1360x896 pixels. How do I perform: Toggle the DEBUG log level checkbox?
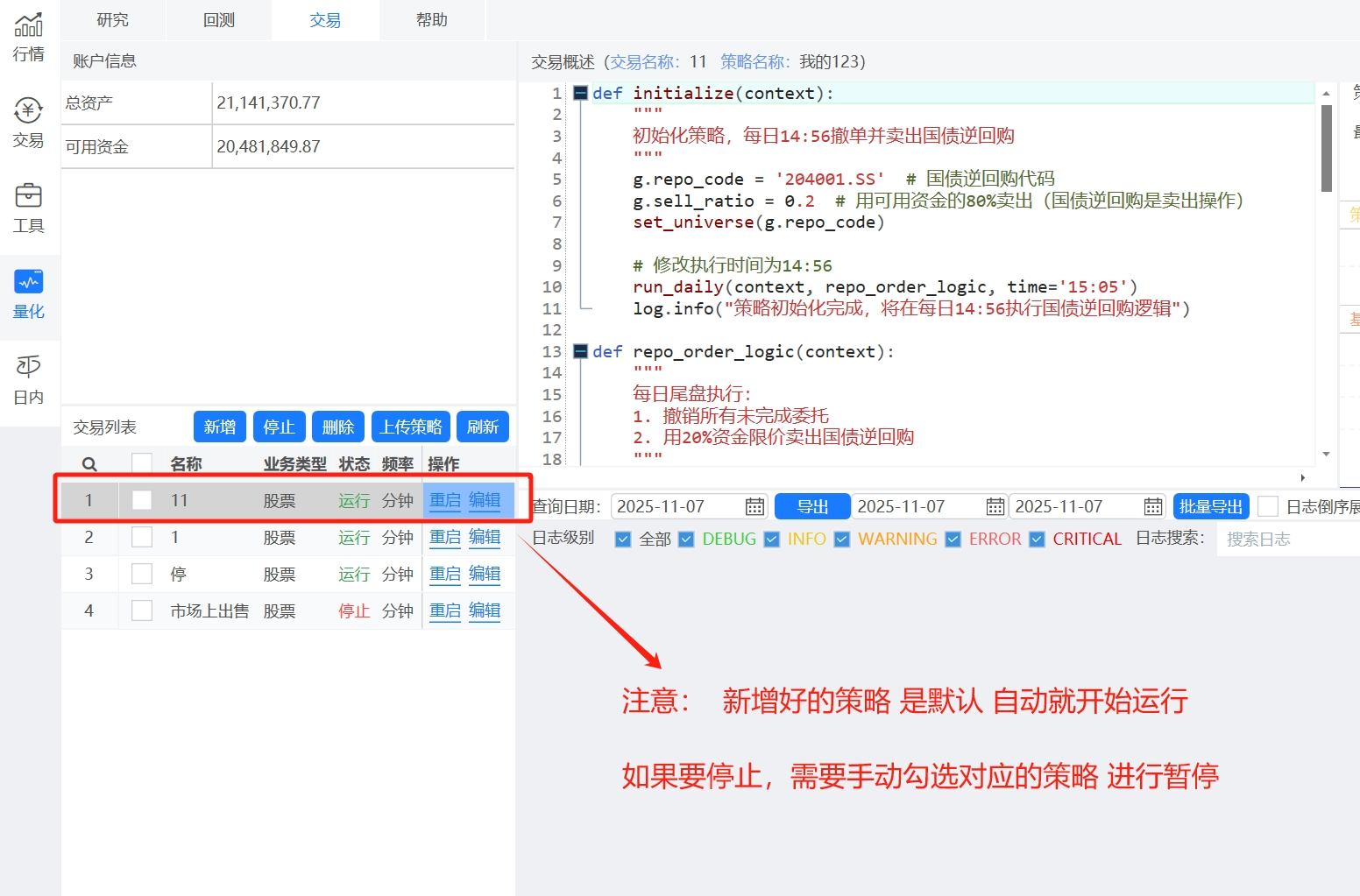pos(686,540)
